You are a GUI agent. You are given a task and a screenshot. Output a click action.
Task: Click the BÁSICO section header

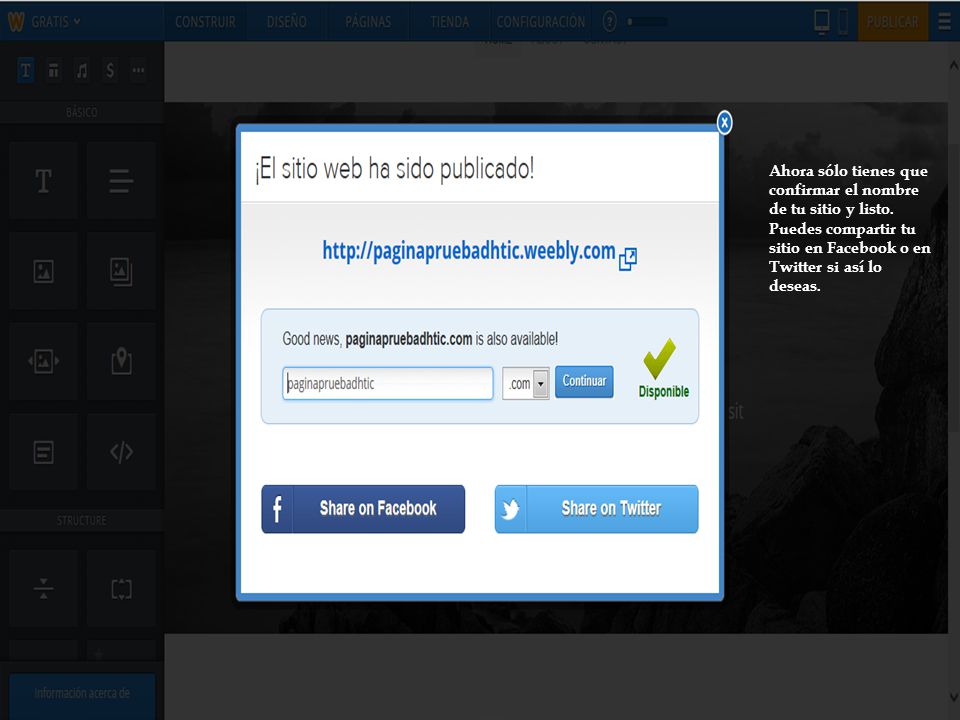coord(81,112)
